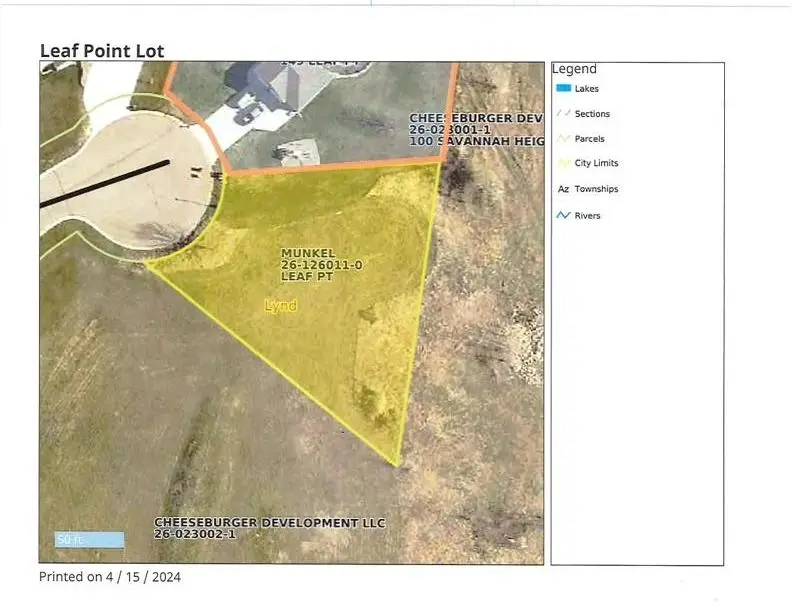Click the Townships 'Az' legend icon
The height and width of the screenshot is (612, 792).
click(563, 189)
